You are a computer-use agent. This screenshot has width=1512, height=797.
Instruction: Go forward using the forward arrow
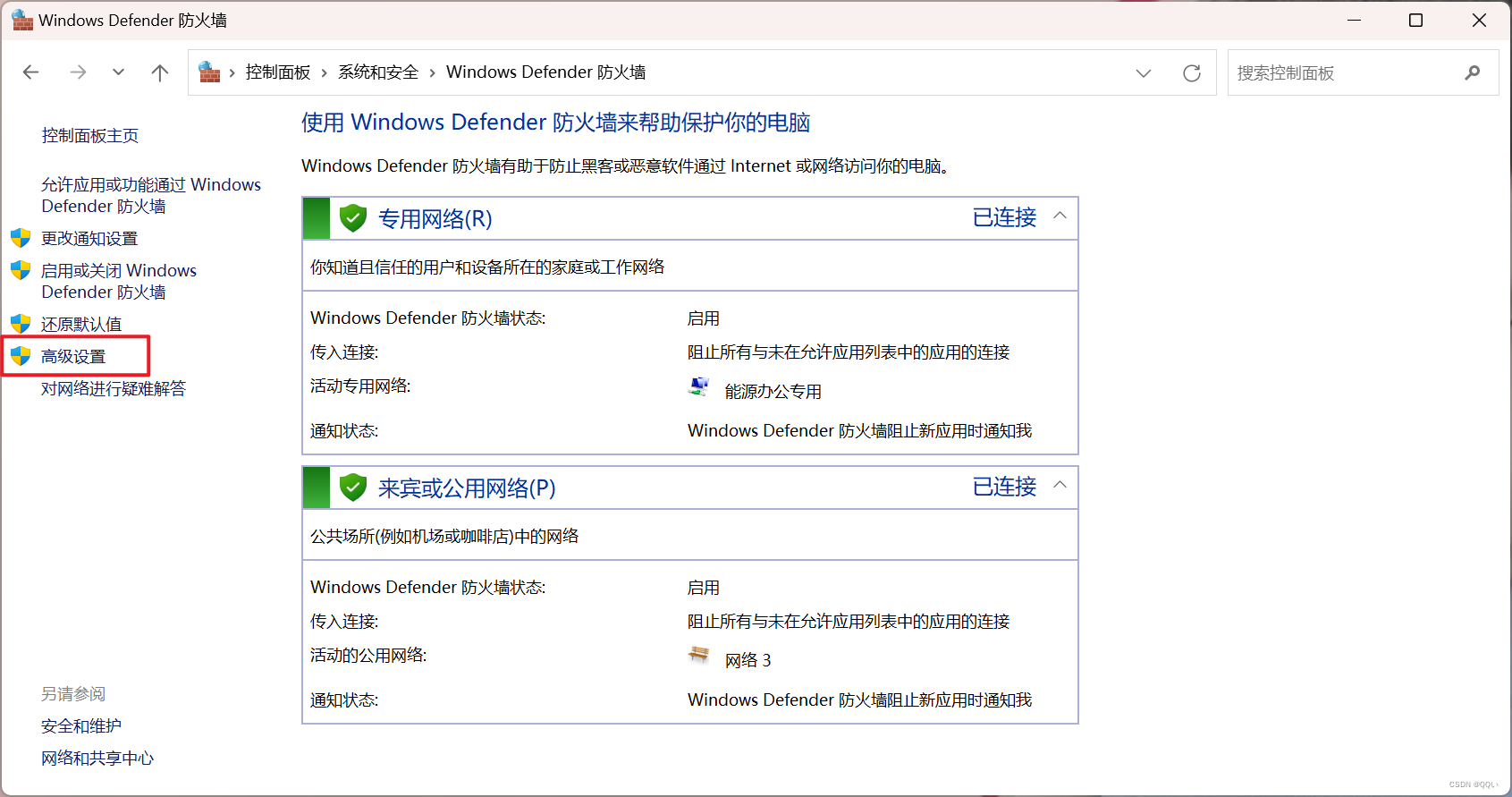click(x=79, y=72)
